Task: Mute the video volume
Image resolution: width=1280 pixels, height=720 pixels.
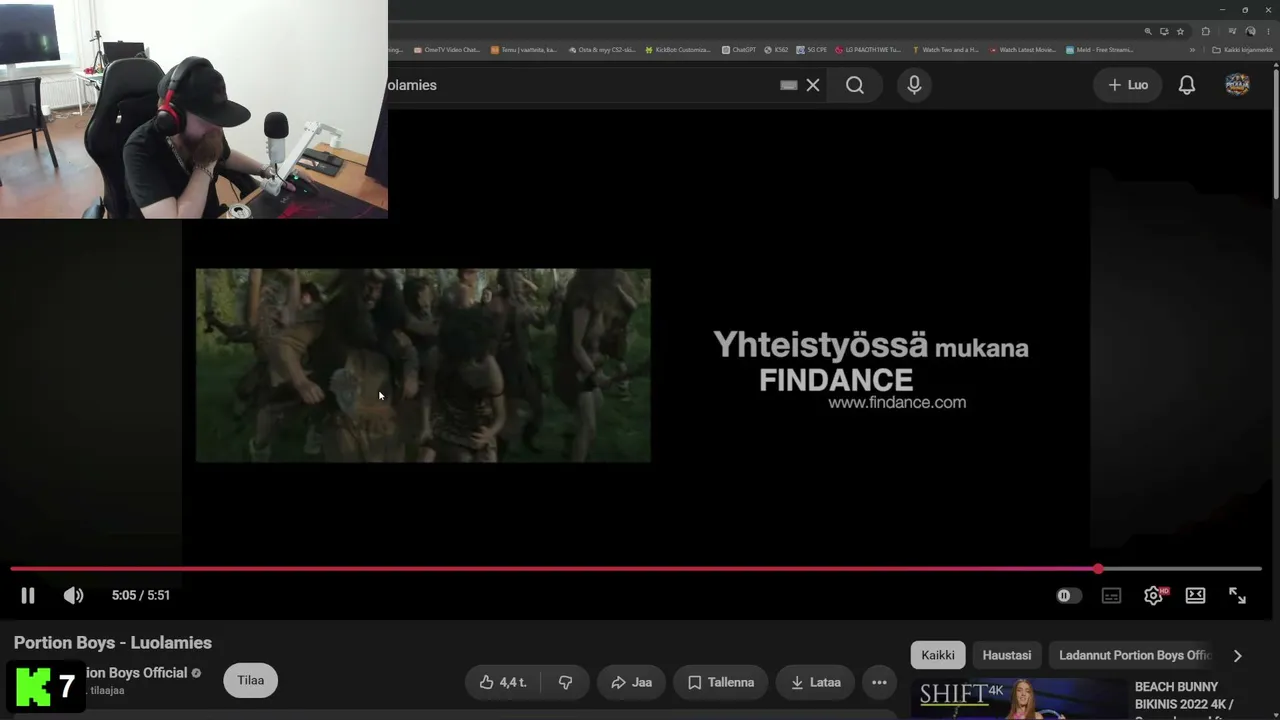Action: tap(73, 595)
